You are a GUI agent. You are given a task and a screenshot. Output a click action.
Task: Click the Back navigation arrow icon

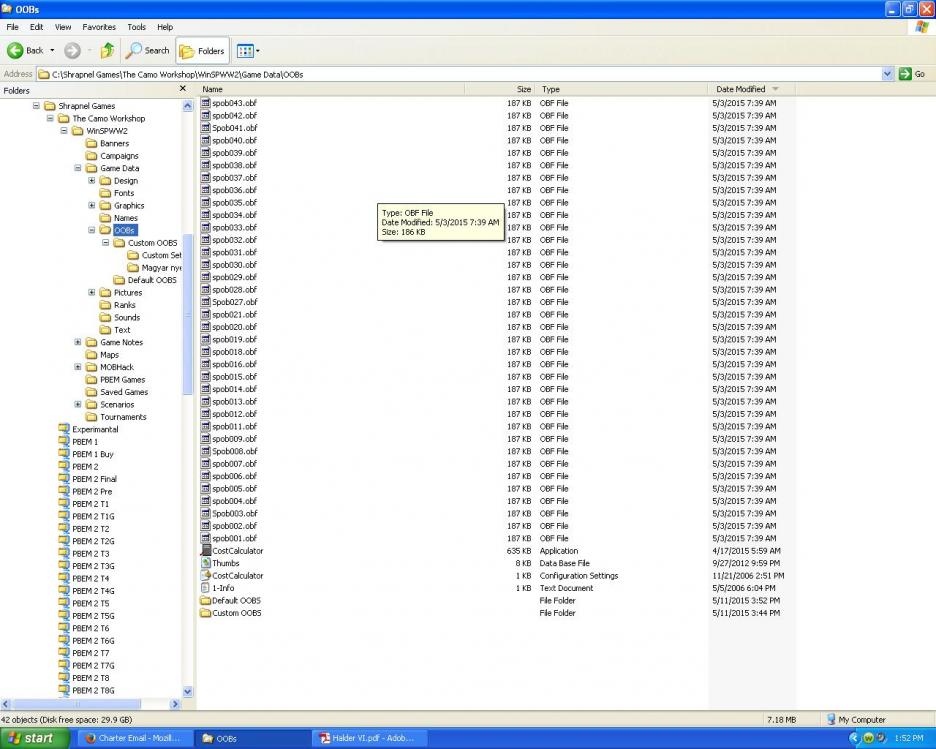click(16, 50)
